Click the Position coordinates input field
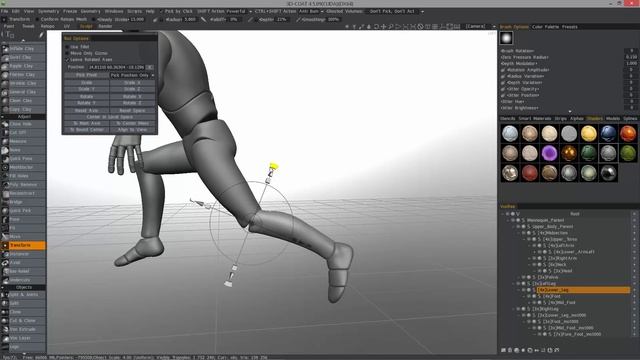The width and height of the screenshot is (640, 360). point(117,67)
